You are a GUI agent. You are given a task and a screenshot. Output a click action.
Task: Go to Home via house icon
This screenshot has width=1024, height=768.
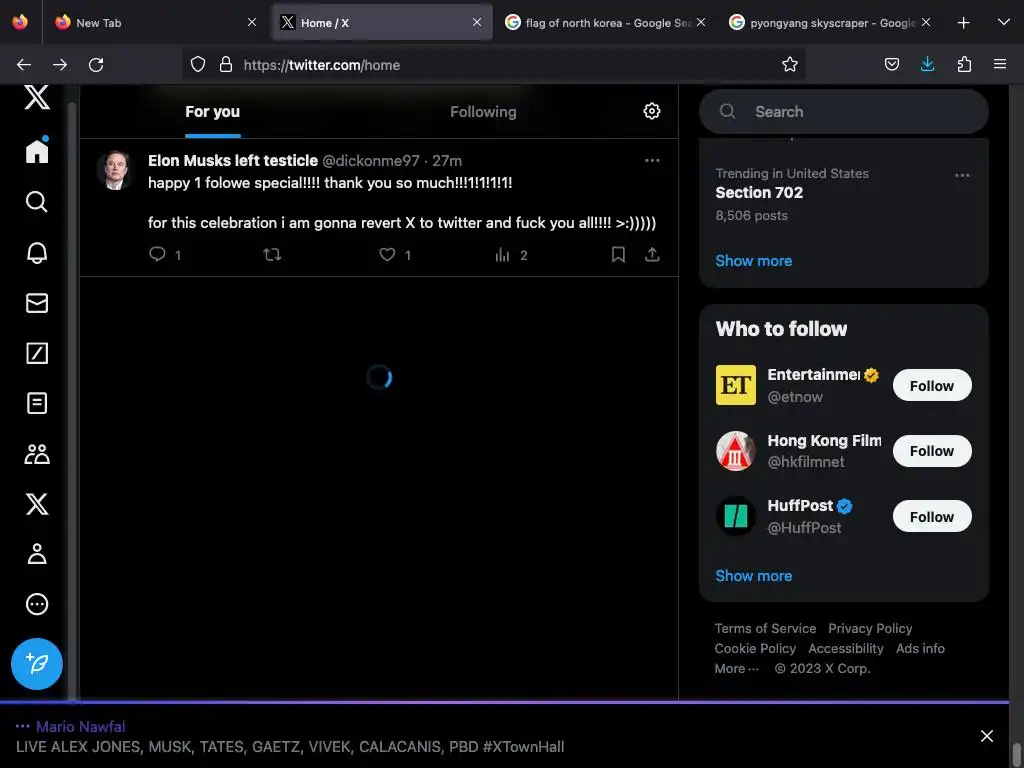click(x=37, y=150)
